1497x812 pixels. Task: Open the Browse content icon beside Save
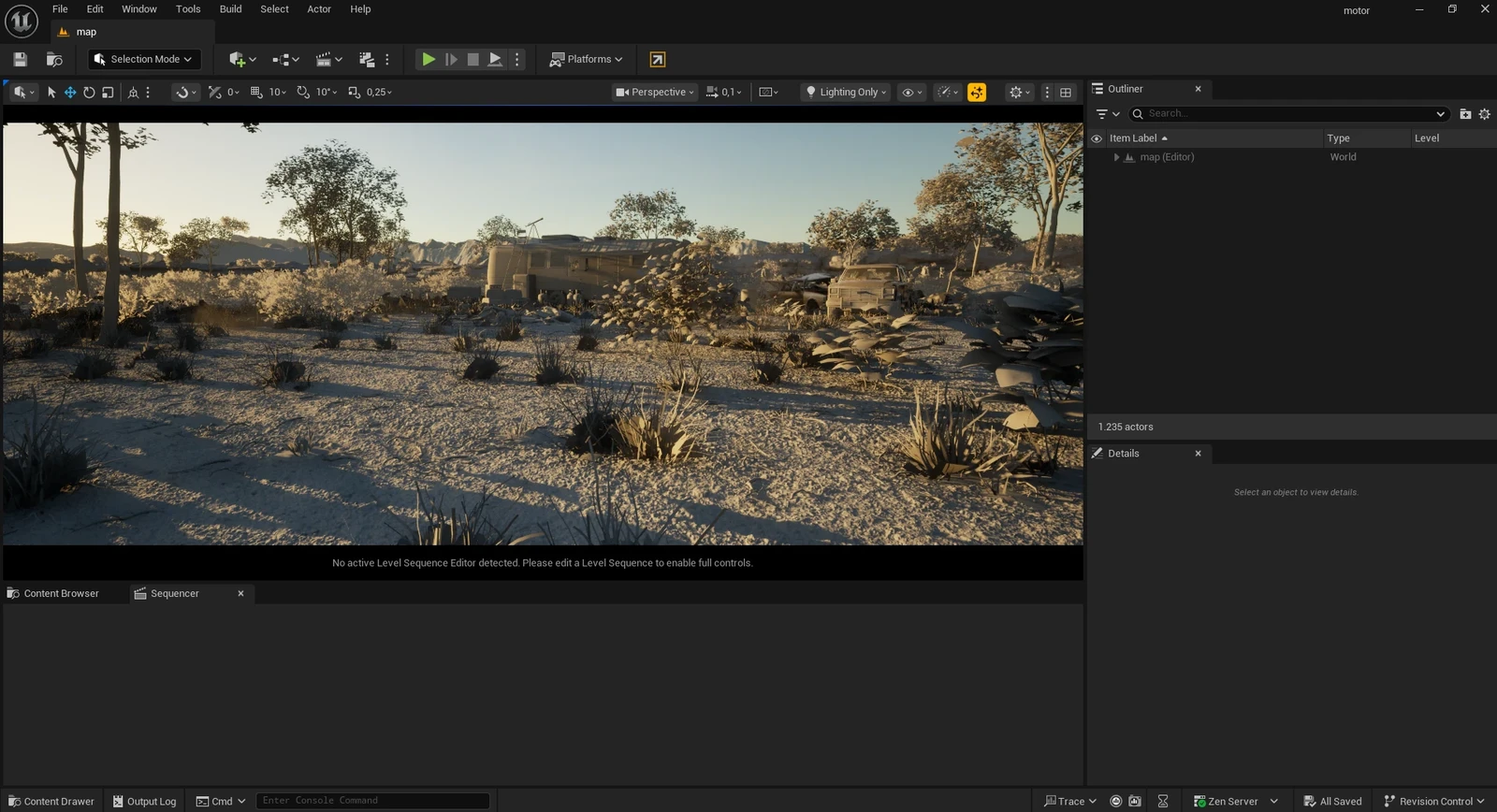point(54,59)
